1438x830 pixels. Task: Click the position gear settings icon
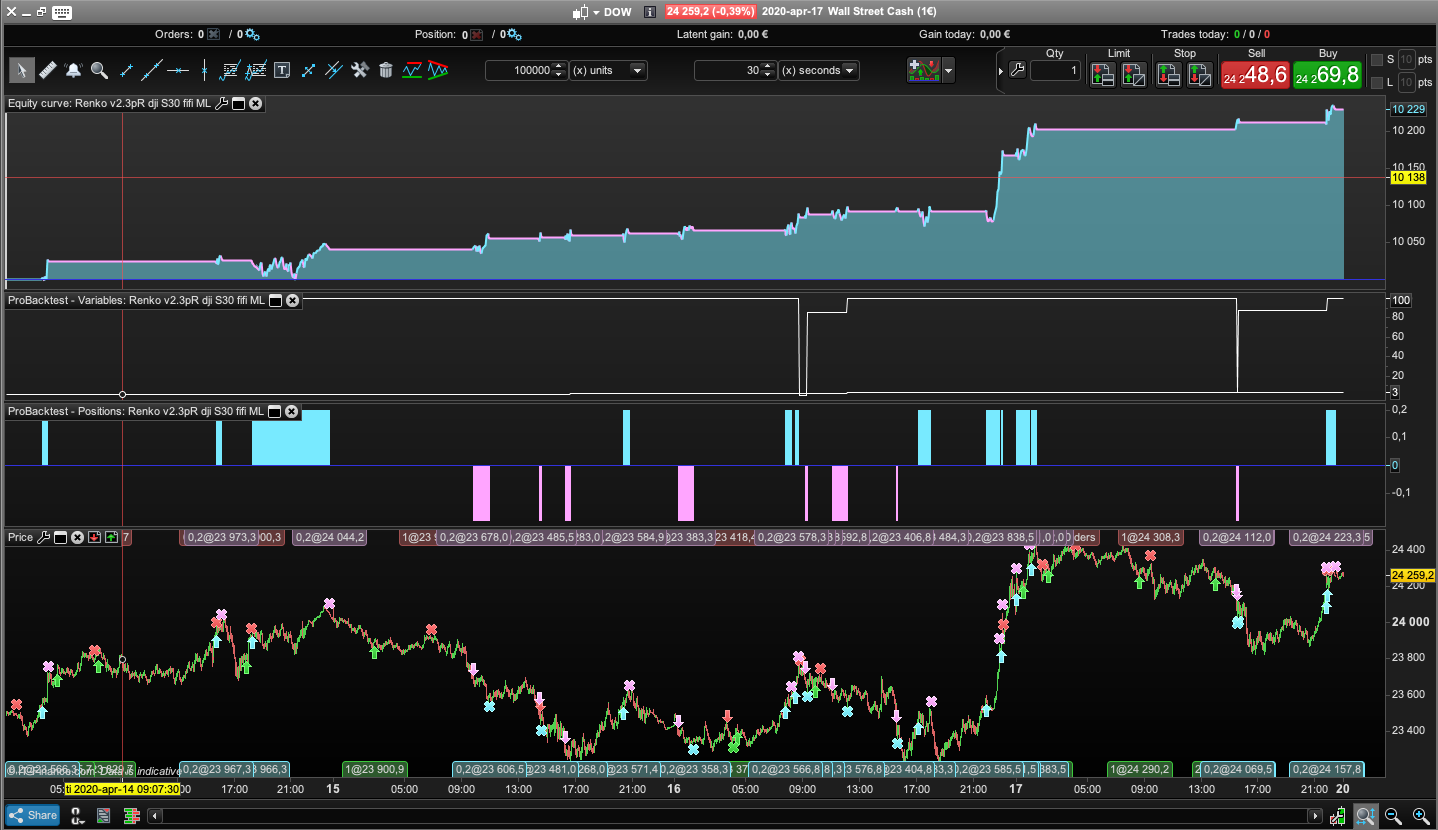514,34
